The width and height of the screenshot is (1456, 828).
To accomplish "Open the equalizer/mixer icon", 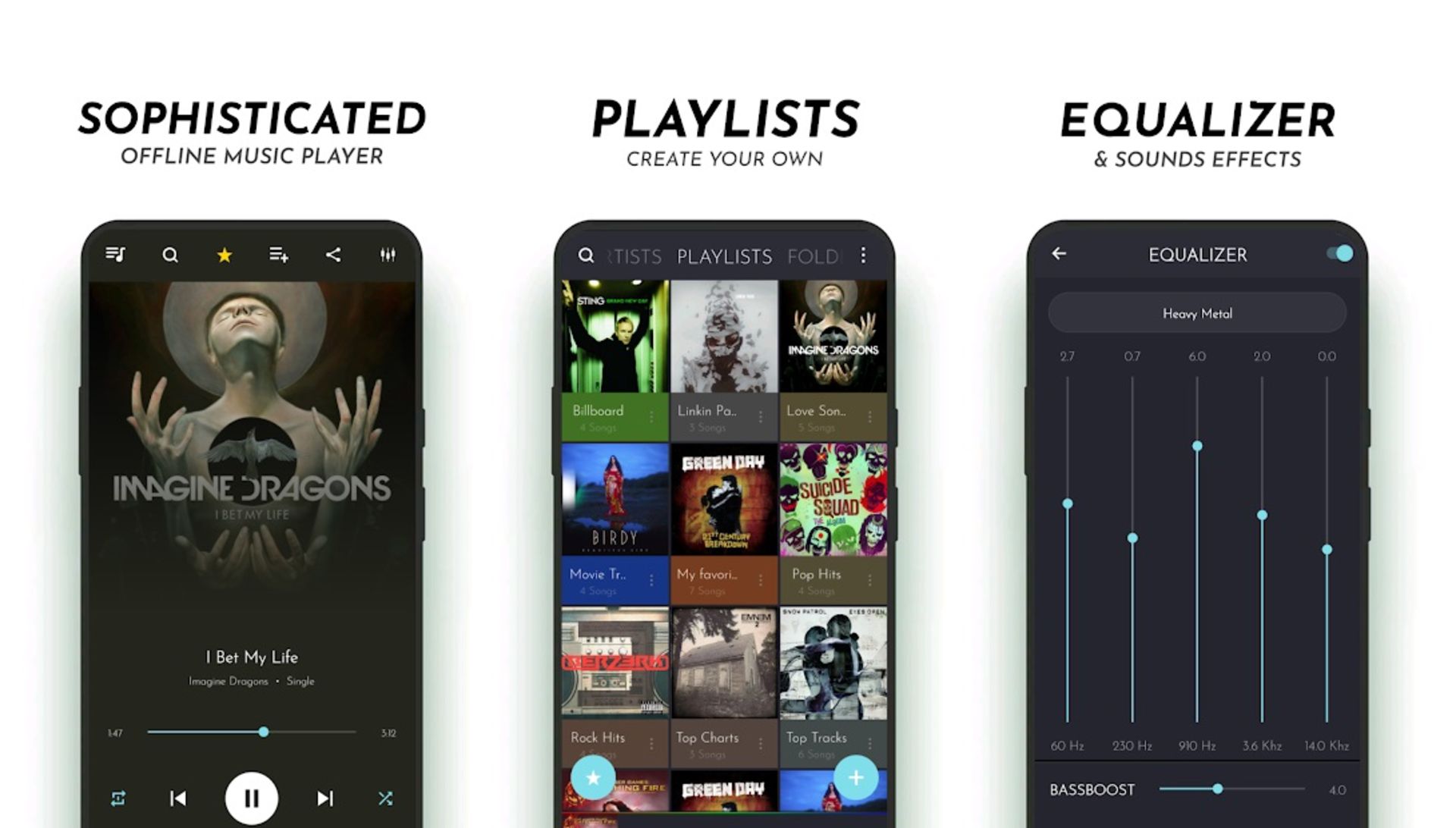I will (390, 255).
